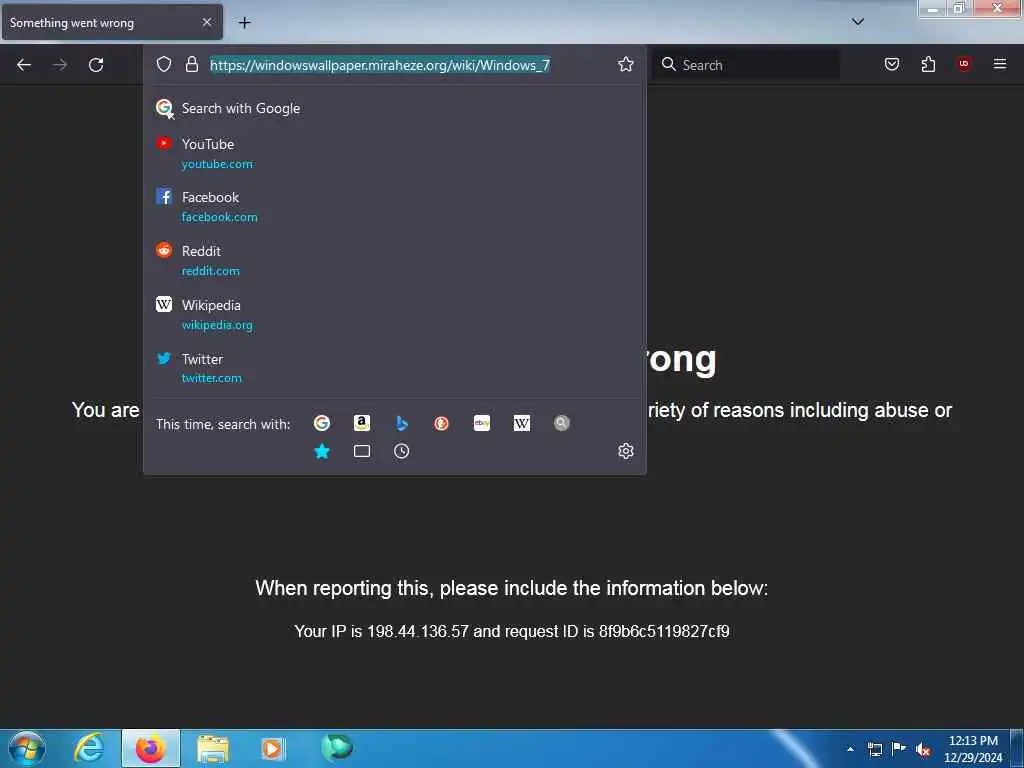
Task: Click 'This time, search with:' label
Action: tap(223, 424)
